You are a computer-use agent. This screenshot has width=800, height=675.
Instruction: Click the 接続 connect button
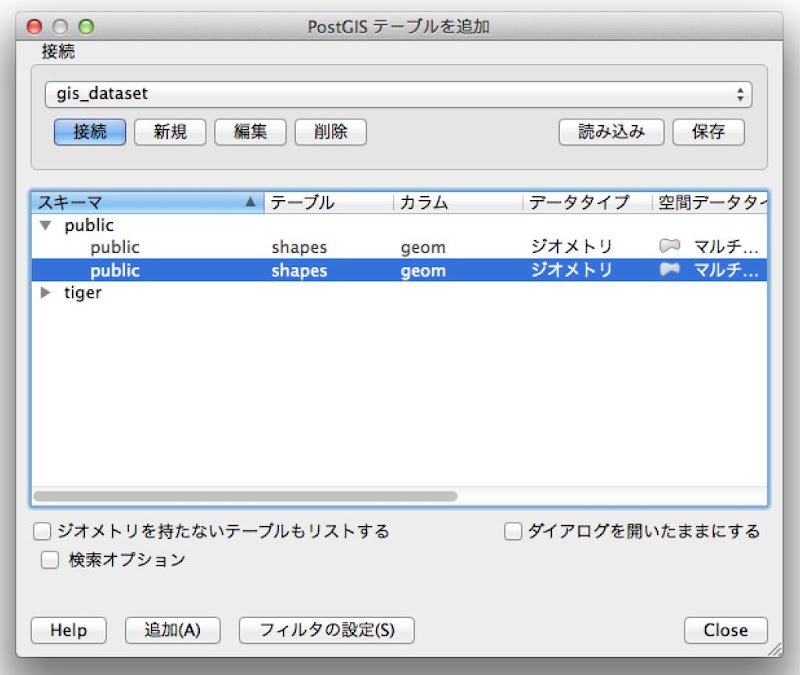(x=90, y=132)
